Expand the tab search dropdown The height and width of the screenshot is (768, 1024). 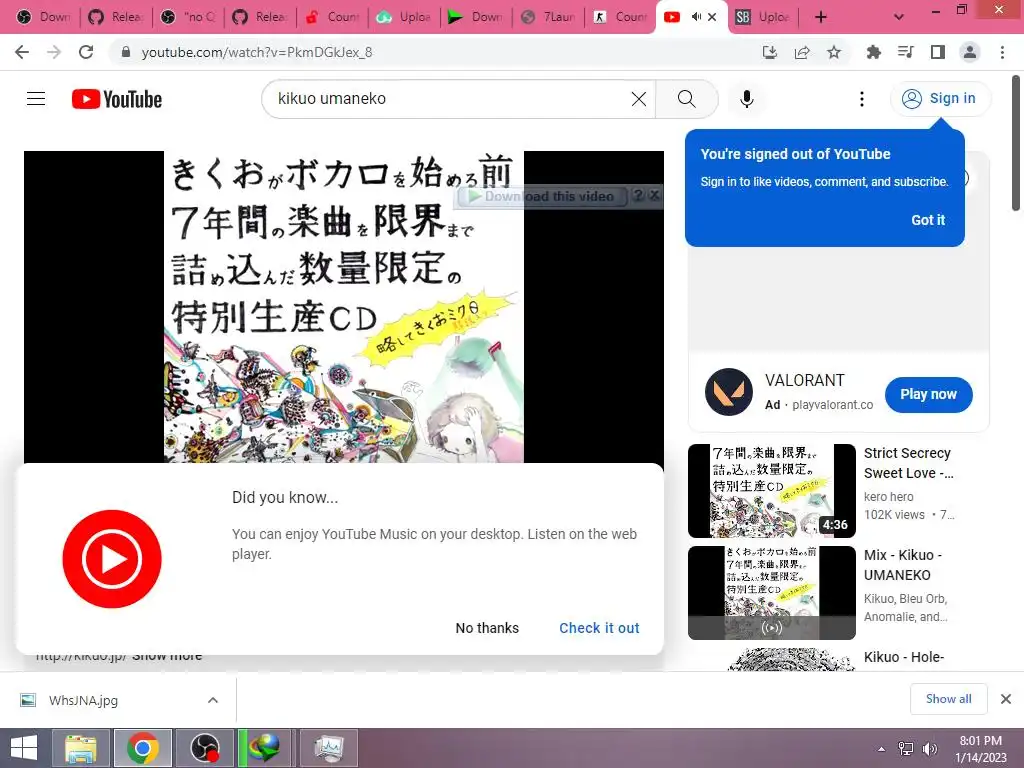pyautogui.click(x=899, y=17)
